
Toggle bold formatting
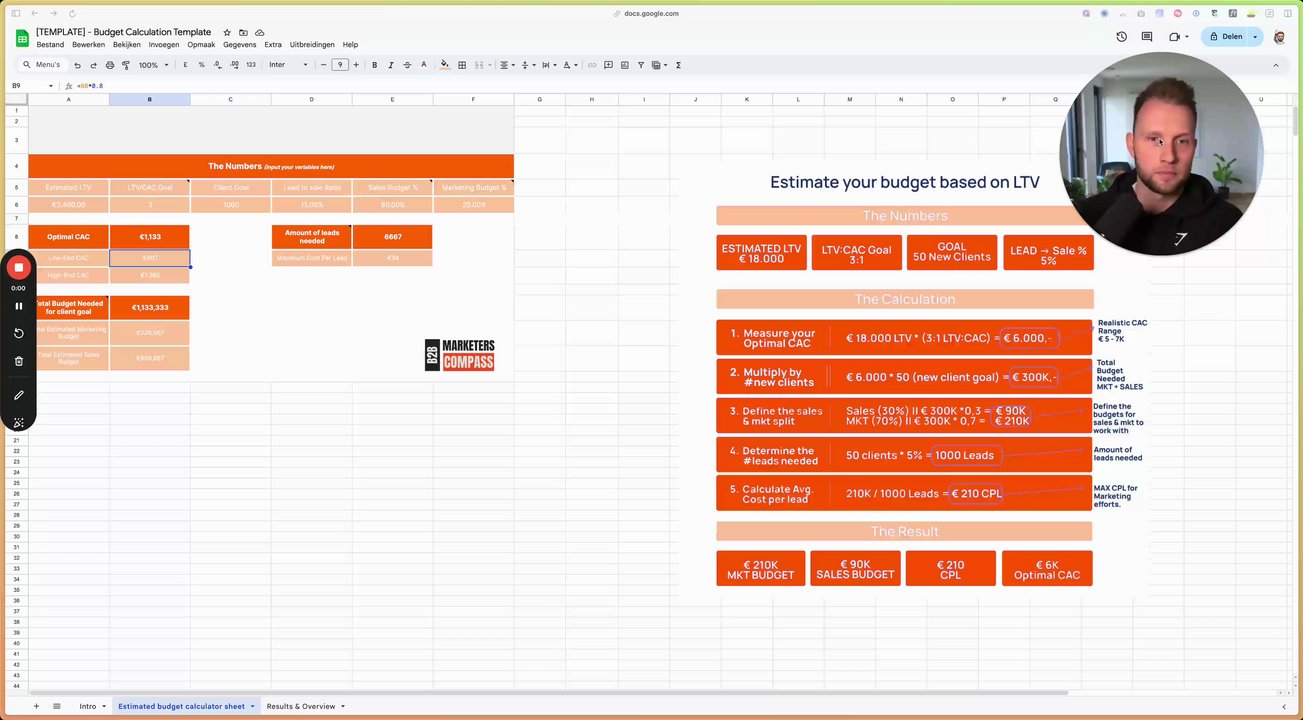(x=375, y=65)
